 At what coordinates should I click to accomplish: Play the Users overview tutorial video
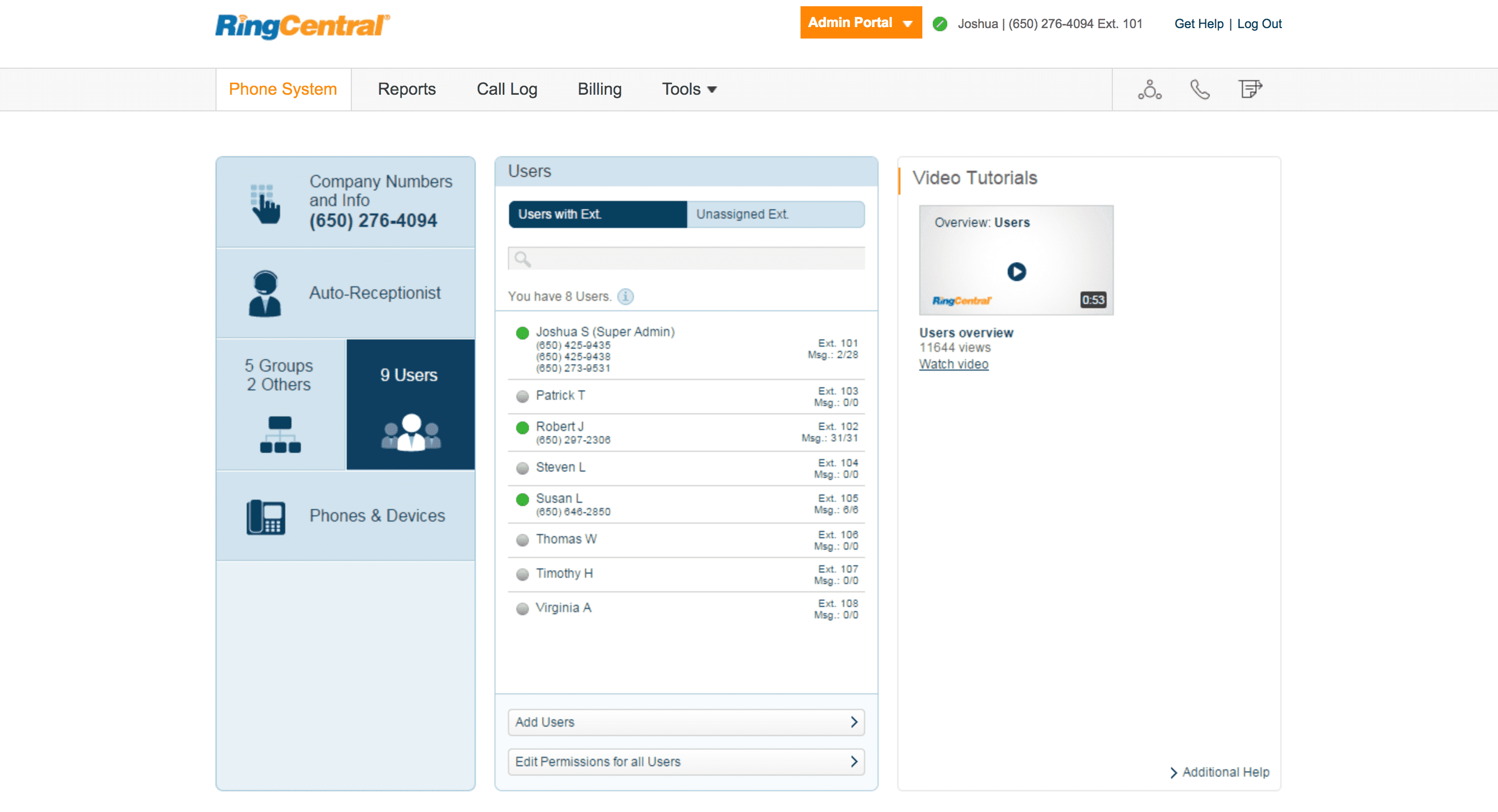1016,272
